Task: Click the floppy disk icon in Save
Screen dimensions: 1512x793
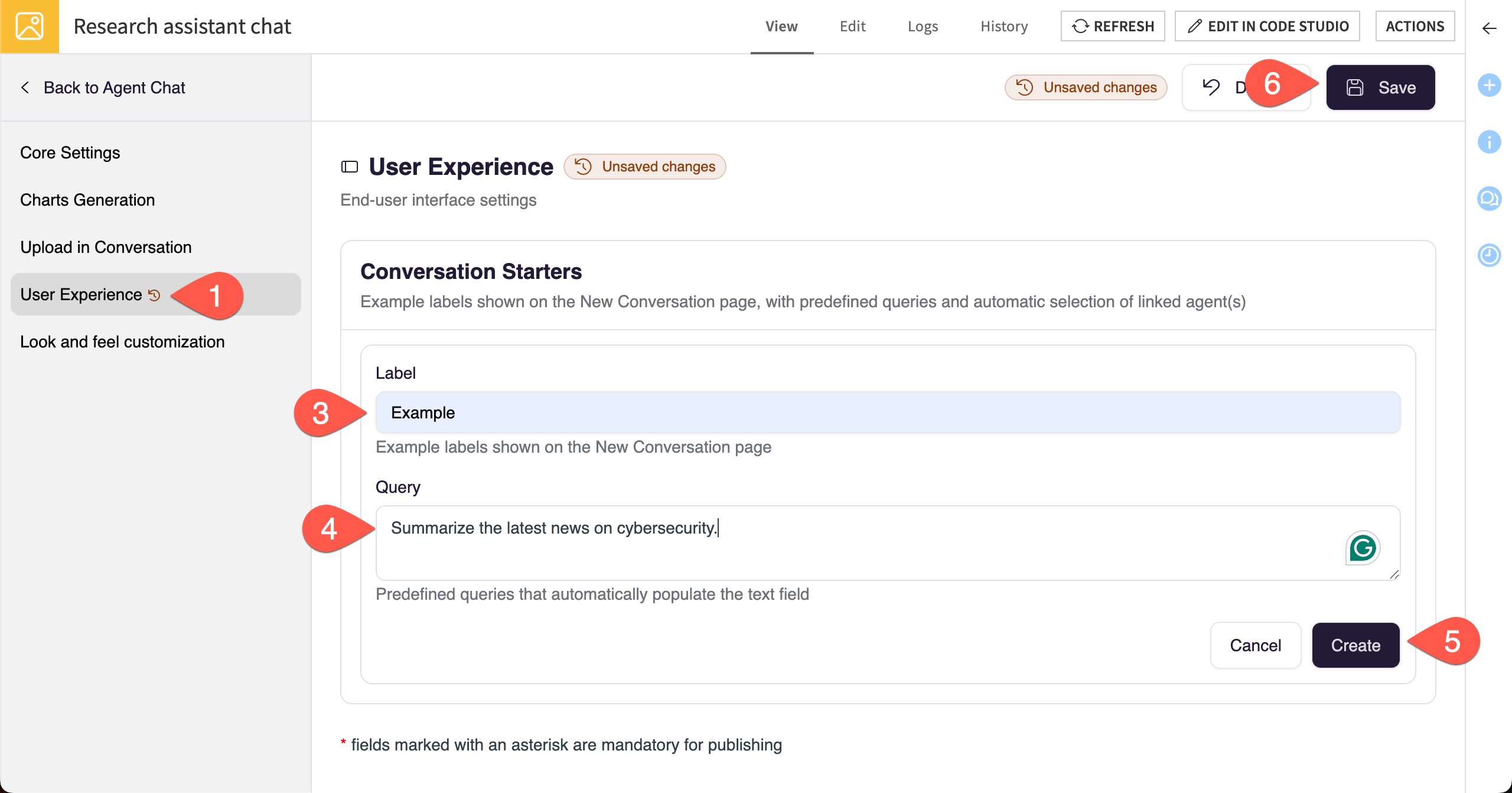Action: point(1355,87)
